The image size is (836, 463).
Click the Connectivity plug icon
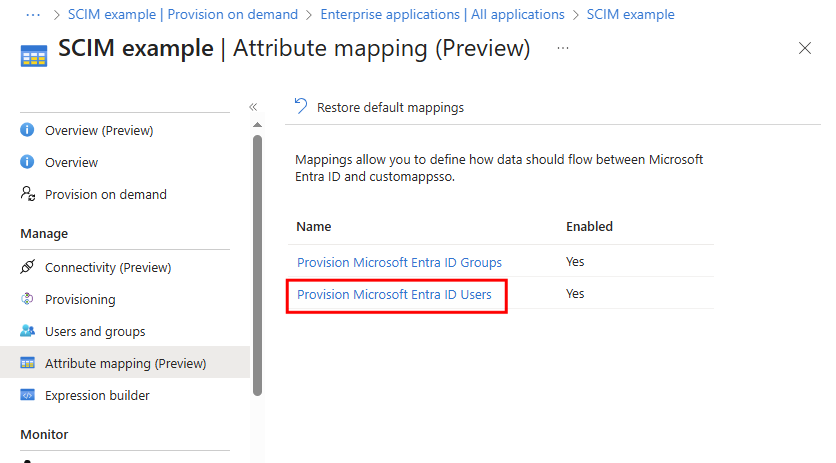28,266
